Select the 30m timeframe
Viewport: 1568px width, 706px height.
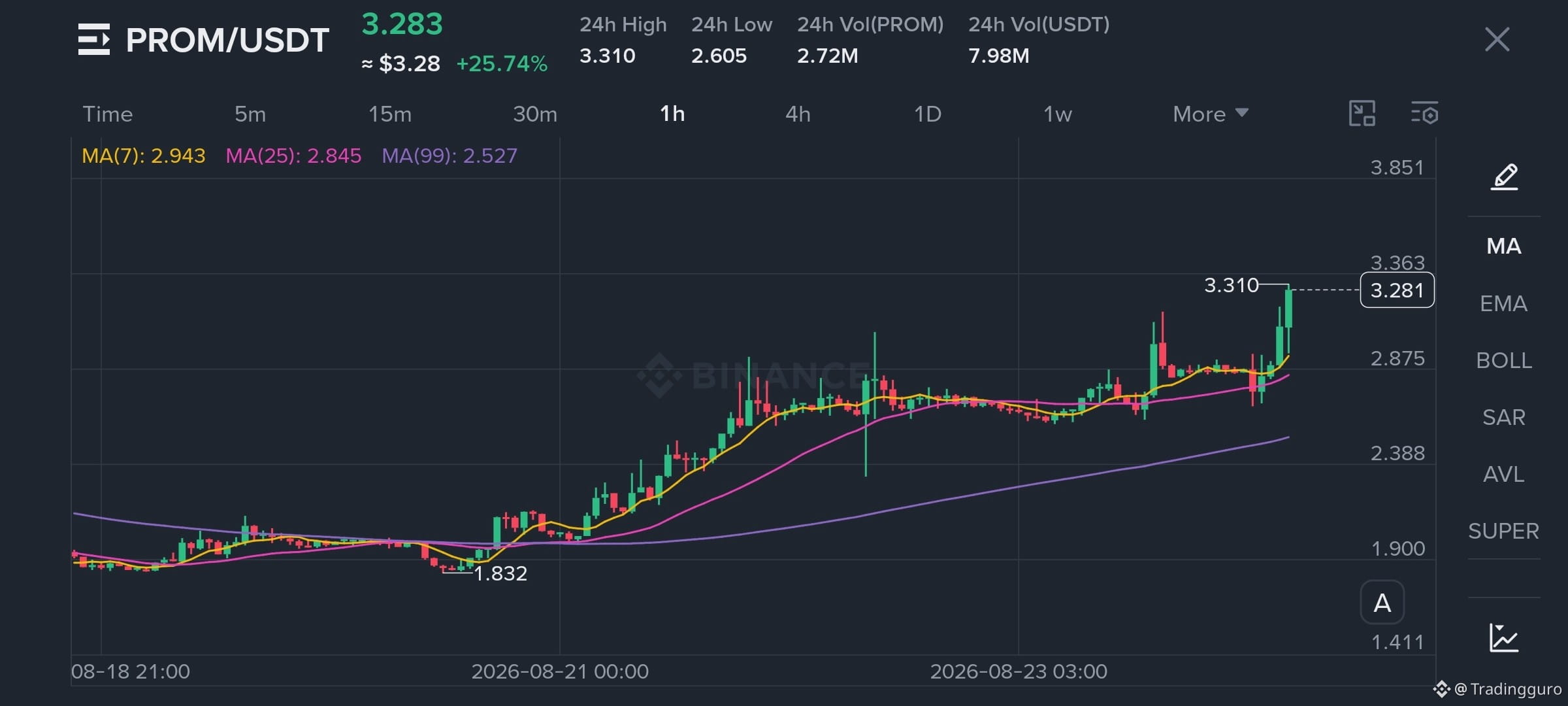coord(535,114)
